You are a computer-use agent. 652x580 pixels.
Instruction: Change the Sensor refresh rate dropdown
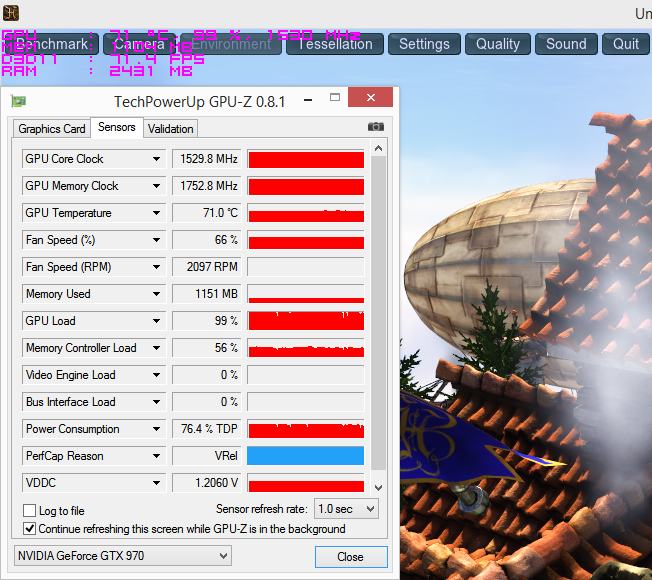pyautogui.click(x=346, y=509)
